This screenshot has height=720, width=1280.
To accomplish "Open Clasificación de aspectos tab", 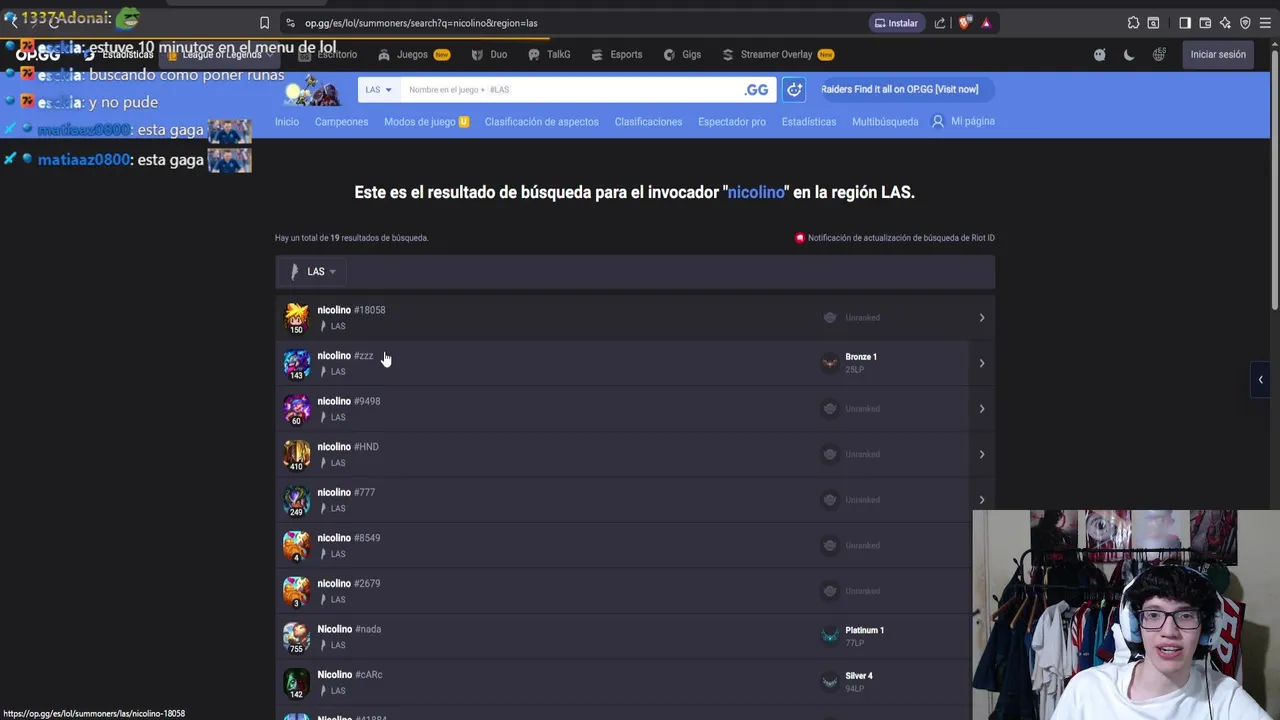I will [541, 121].
